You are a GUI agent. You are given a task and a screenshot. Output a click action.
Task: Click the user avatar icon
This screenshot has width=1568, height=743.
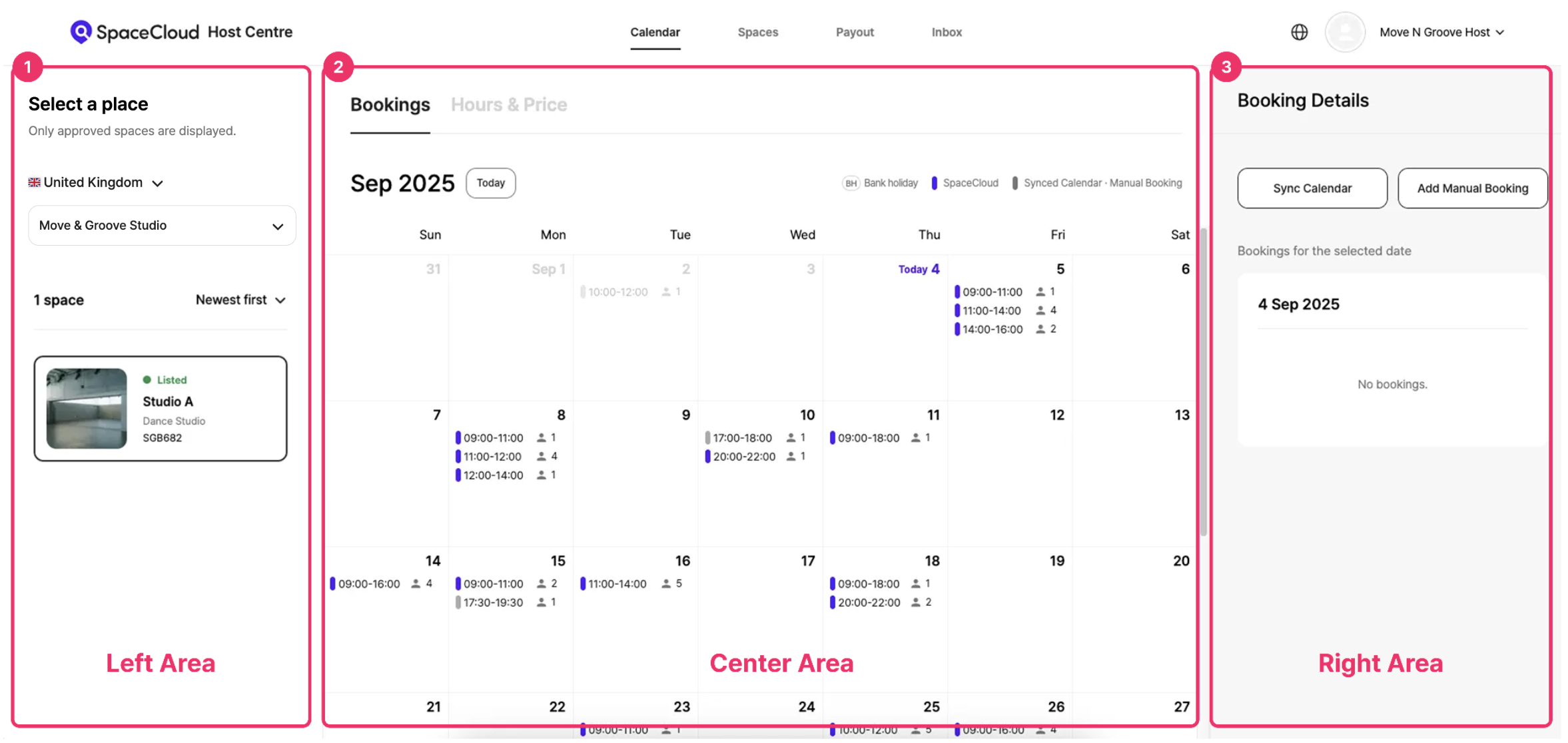(x=1344, y=32)
